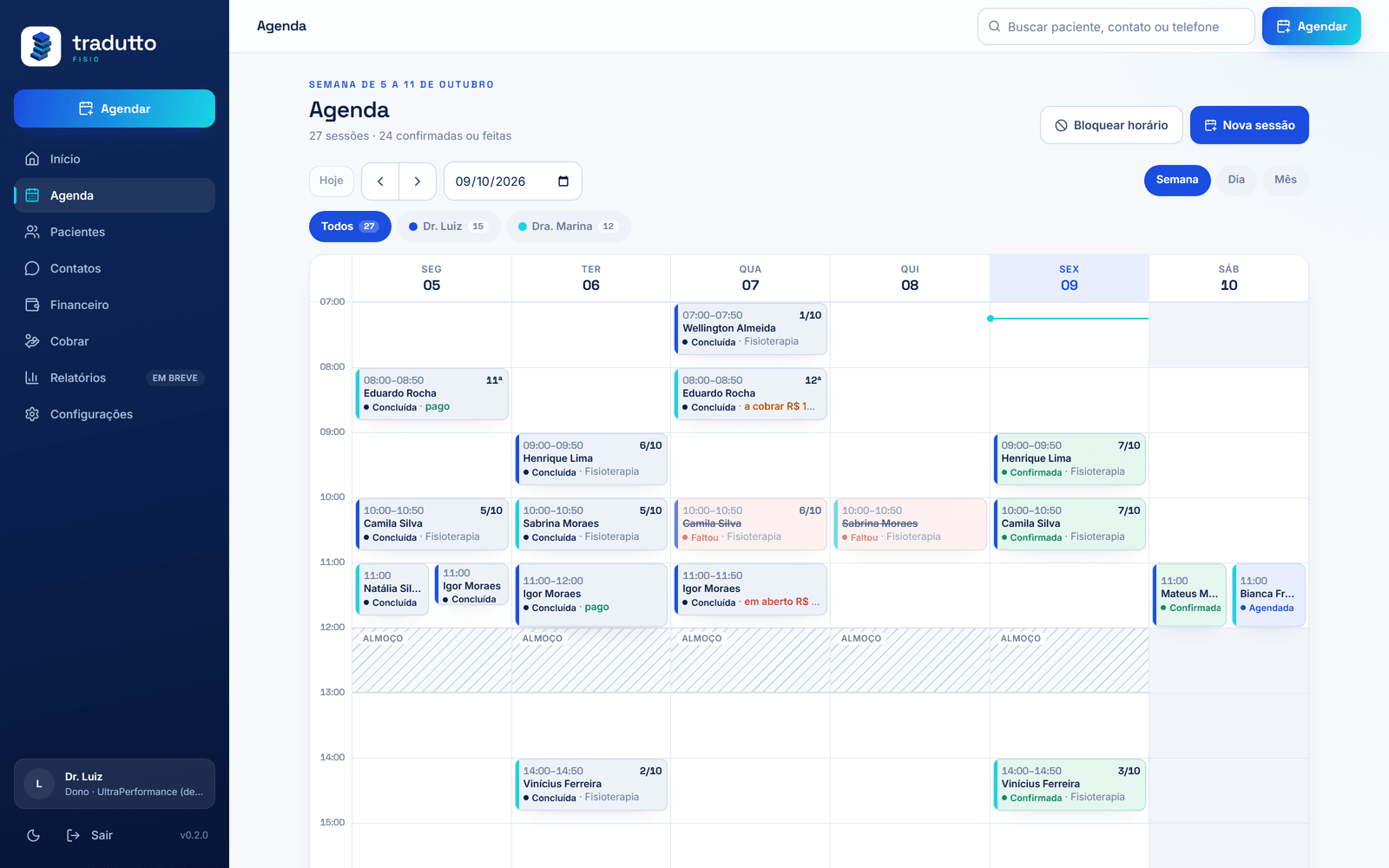Open Início from the sidebar

(x=115, y=159)
